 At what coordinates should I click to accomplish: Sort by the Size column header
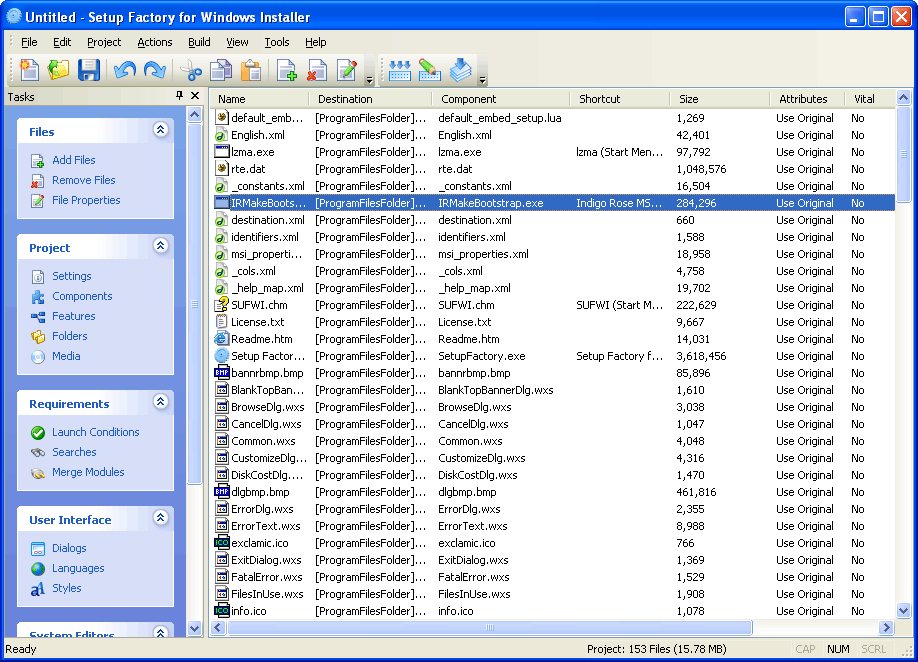(720, 99)
